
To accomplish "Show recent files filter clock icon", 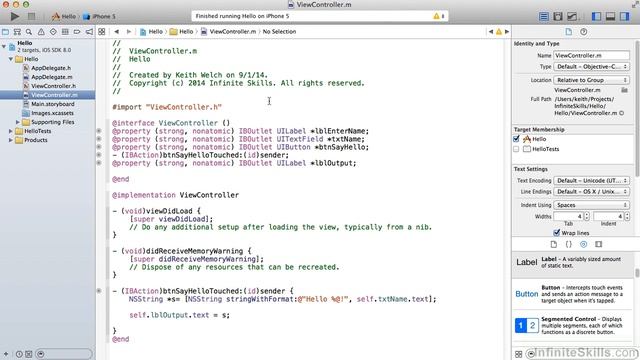I will pos(19,354).
